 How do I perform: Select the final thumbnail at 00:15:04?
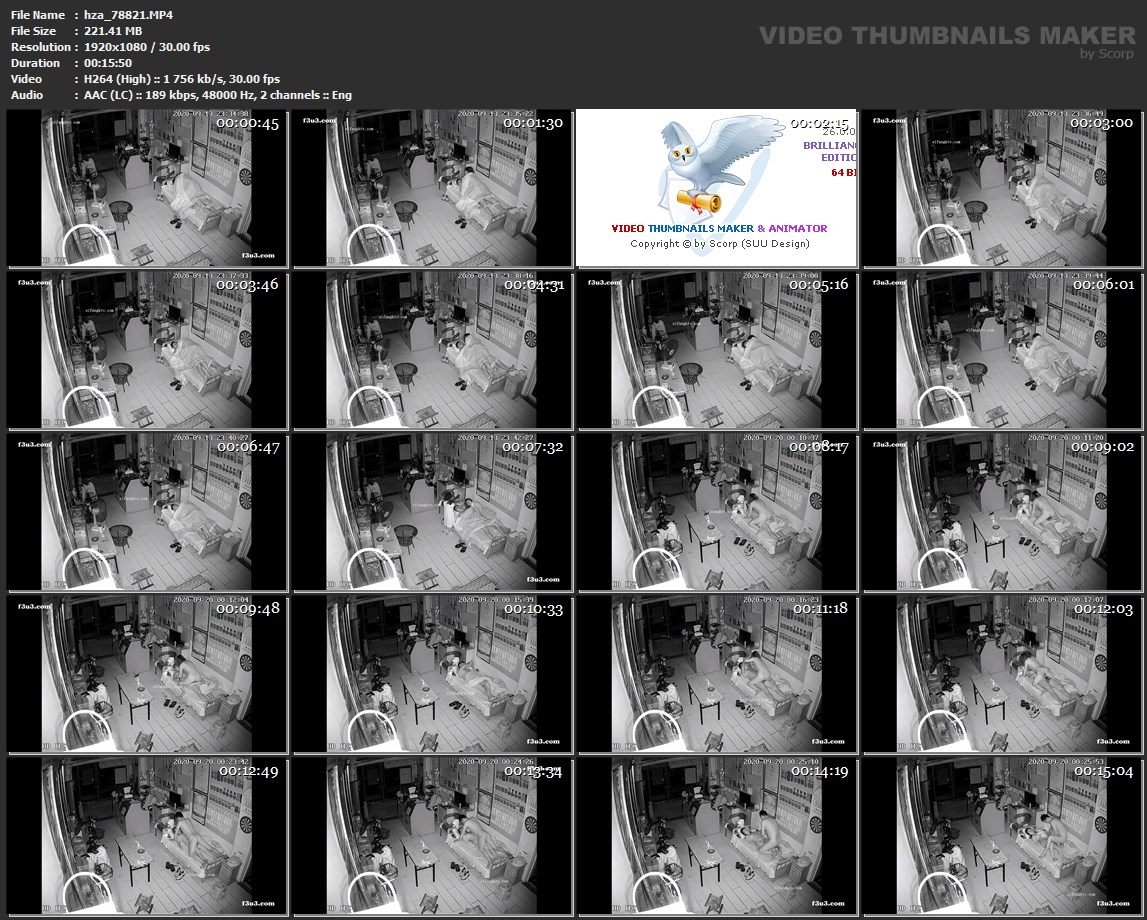click(1003, 836)
